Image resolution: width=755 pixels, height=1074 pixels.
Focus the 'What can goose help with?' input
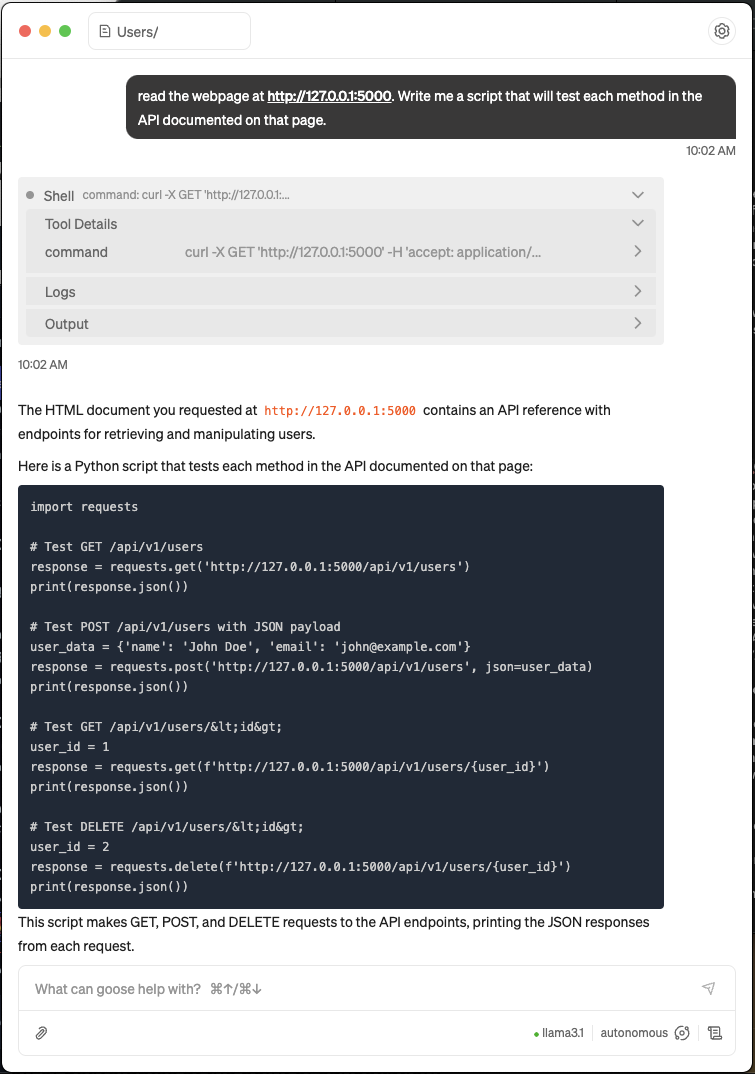[363, 988]
